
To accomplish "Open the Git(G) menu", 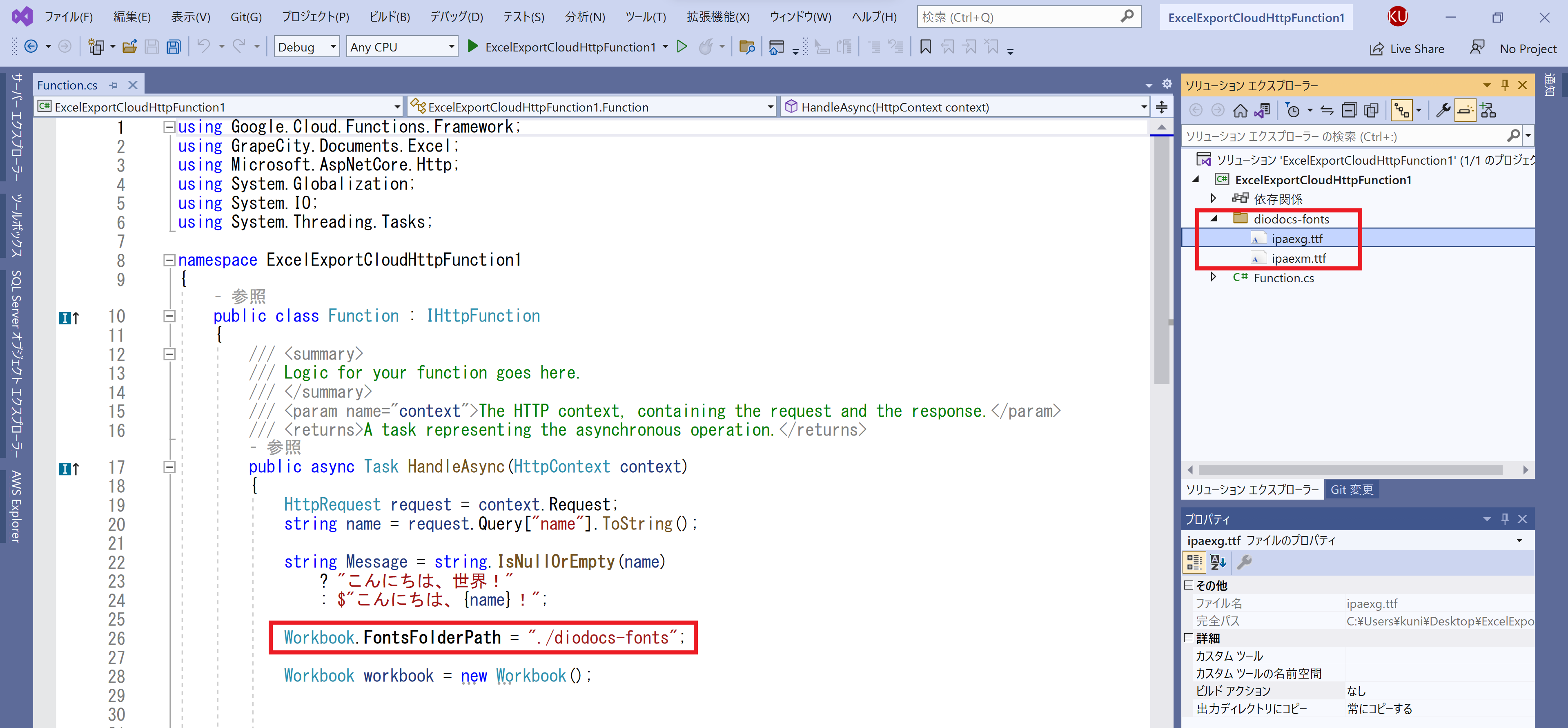I will (x=246, y=17).
